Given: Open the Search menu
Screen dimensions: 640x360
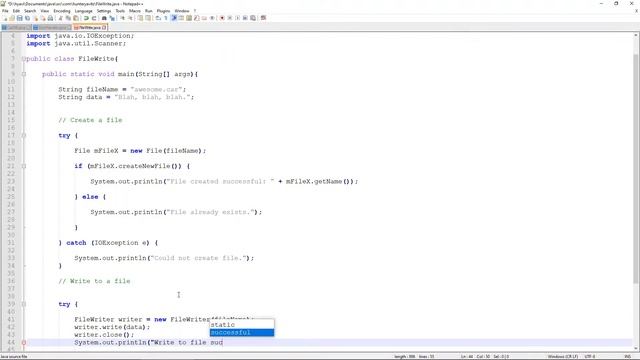Looking at the screenshot, I should click(x=30, y=11).
